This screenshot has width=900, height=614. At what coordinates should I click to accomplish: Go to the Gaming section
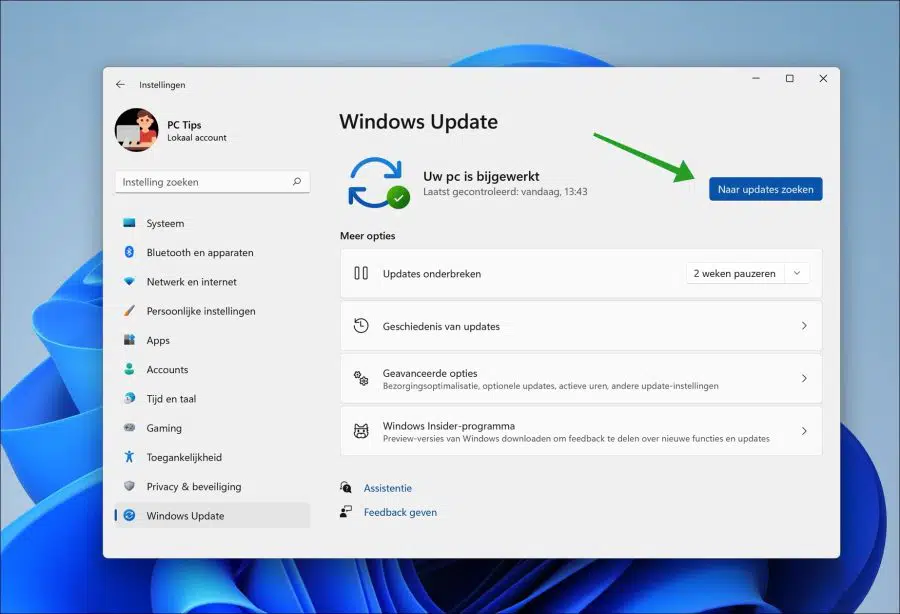coord(212,428)
